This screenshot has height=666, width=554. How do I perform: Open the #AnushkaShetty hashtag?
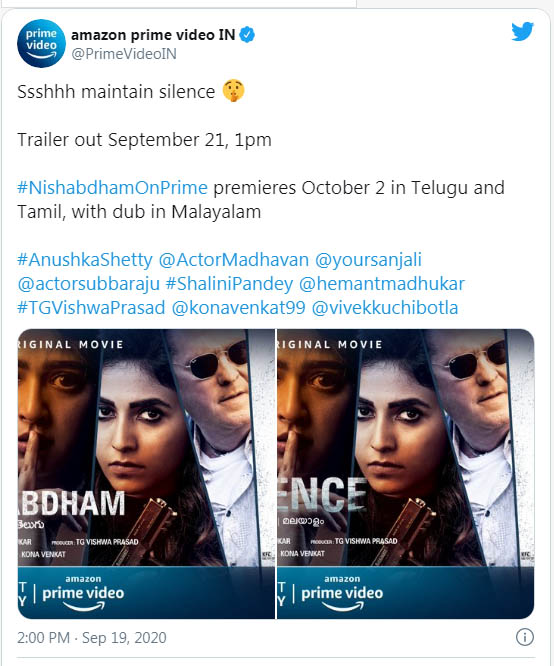tap(85, 260)
